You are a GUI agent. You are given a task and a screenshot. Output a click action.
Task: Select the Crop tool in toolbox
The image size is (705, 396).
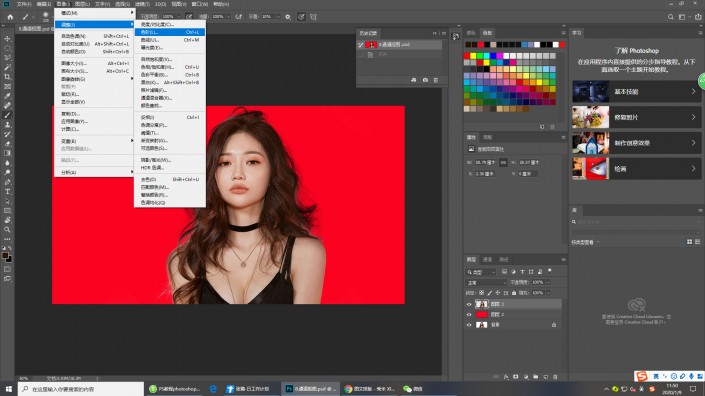[x=7, y=76]
